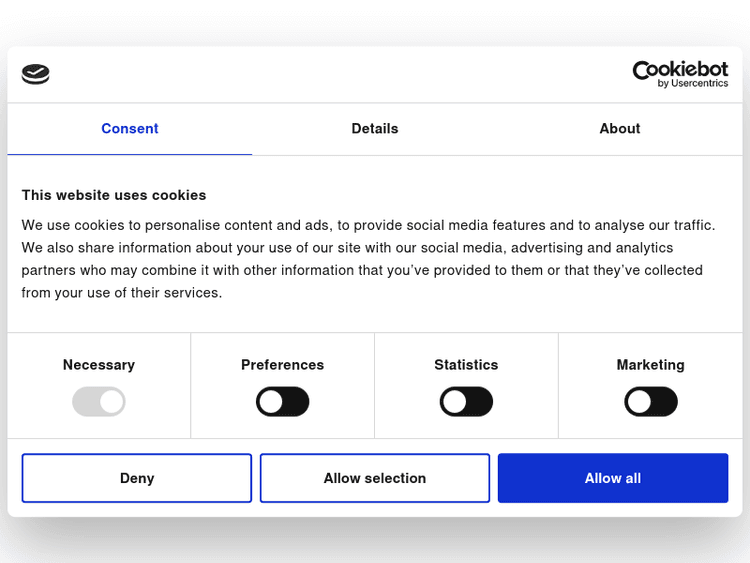Click the Preferences category label
The image size is (750, 563).
pyautogui.click(x=283, y=365)
